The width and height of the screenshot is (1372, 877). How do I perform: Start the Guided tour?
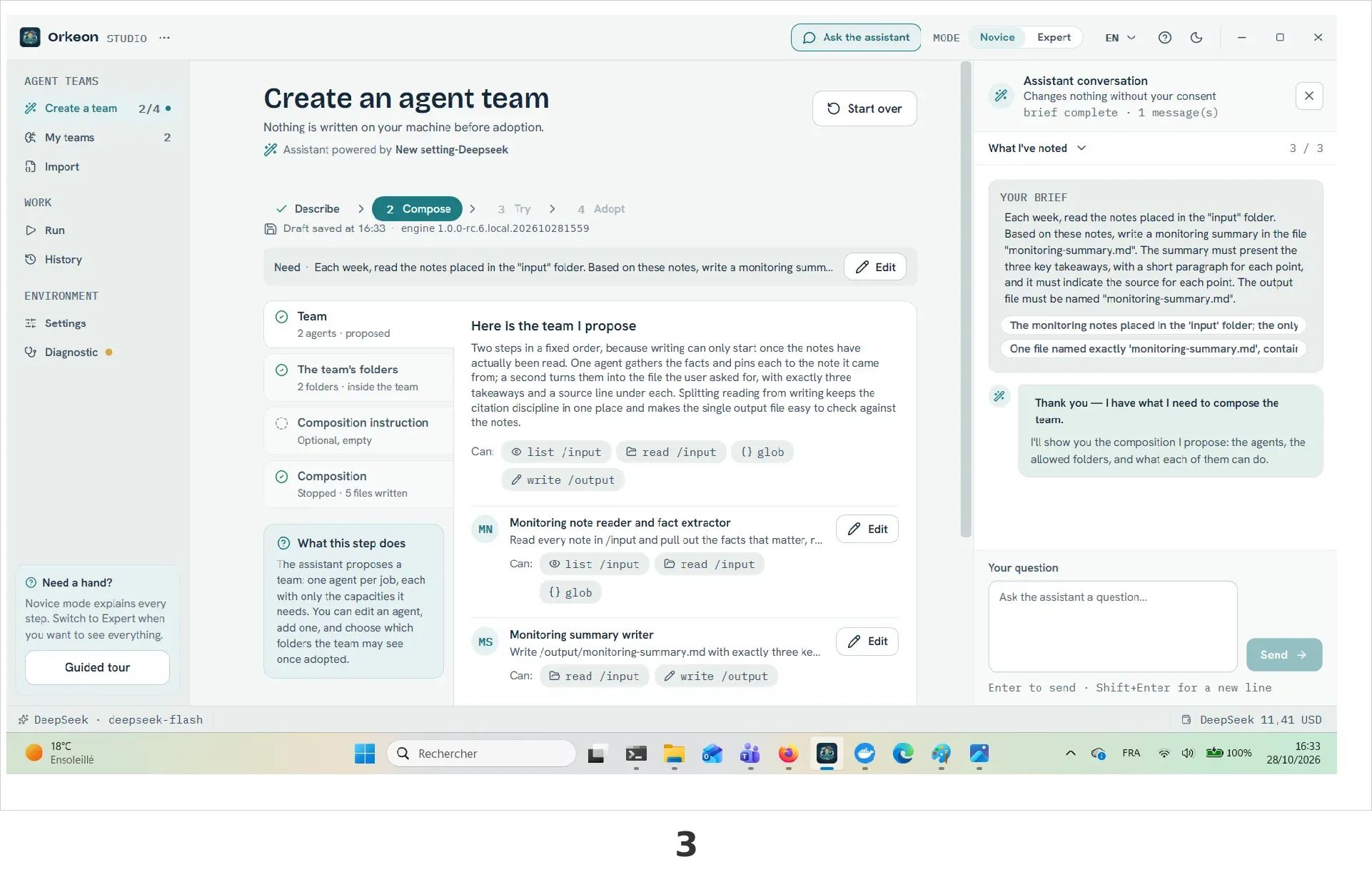(x=98, y=667)
